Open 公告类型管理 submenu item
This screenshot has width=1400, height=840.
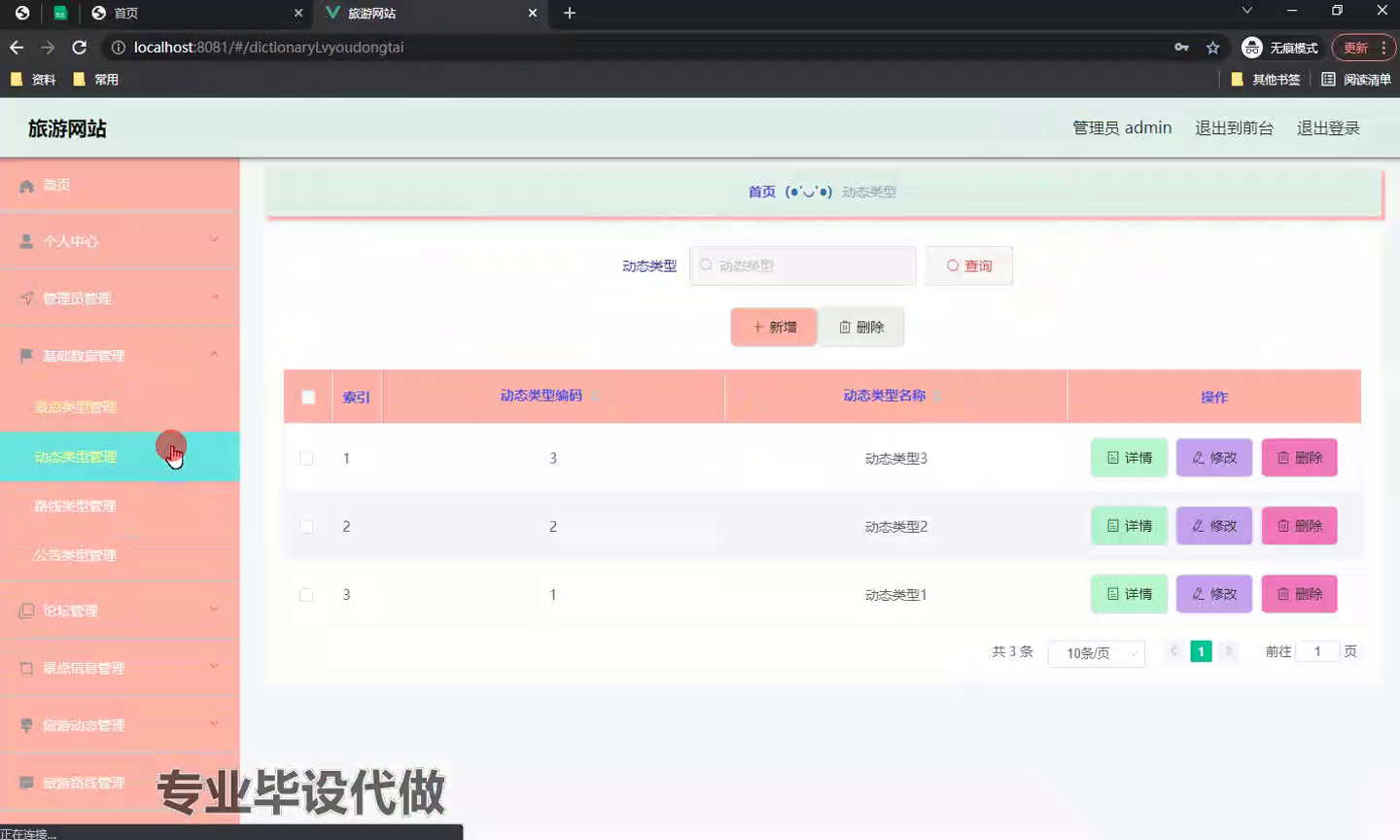click(120, 555)
